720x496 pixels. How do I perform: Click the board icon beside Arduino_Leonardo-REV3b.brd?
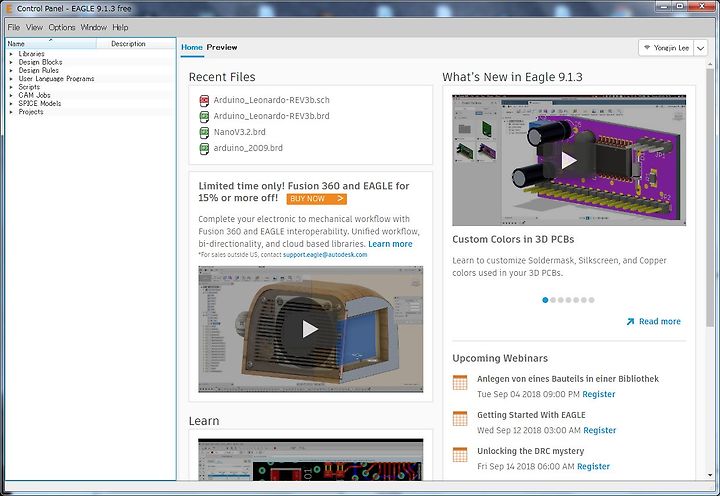[x=204, y=117]
